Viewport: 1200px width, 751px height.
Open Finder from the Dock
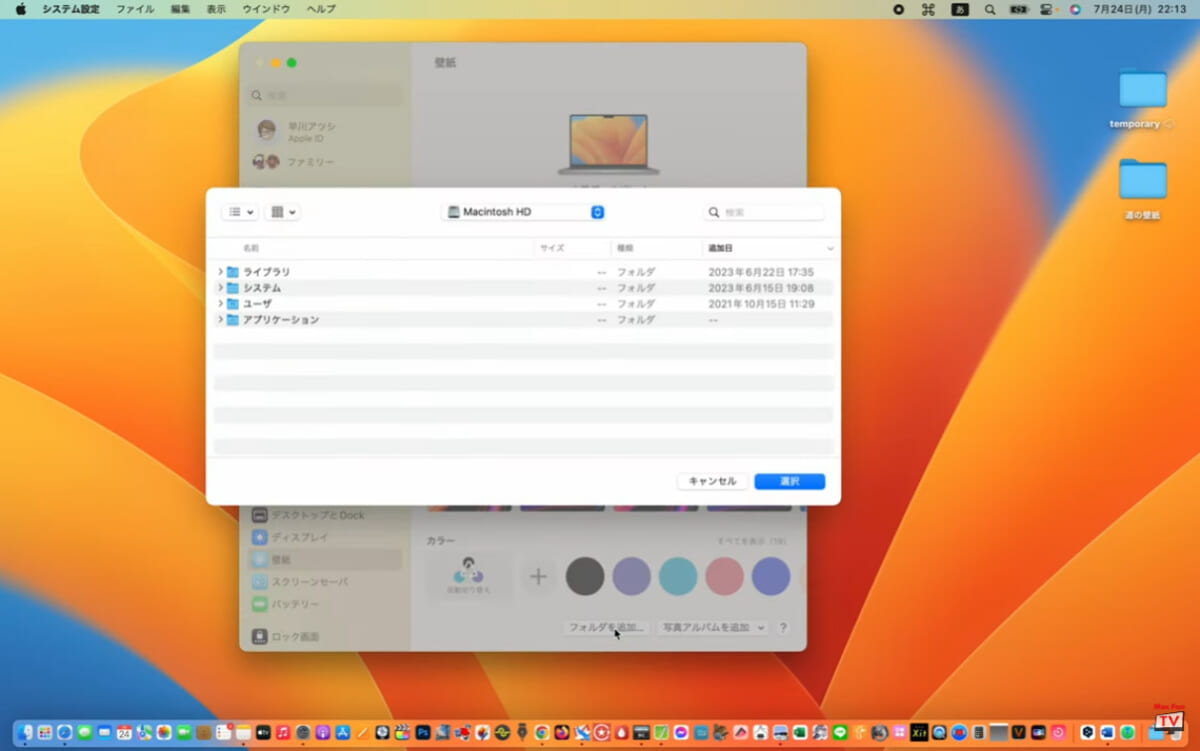[25, 733]
